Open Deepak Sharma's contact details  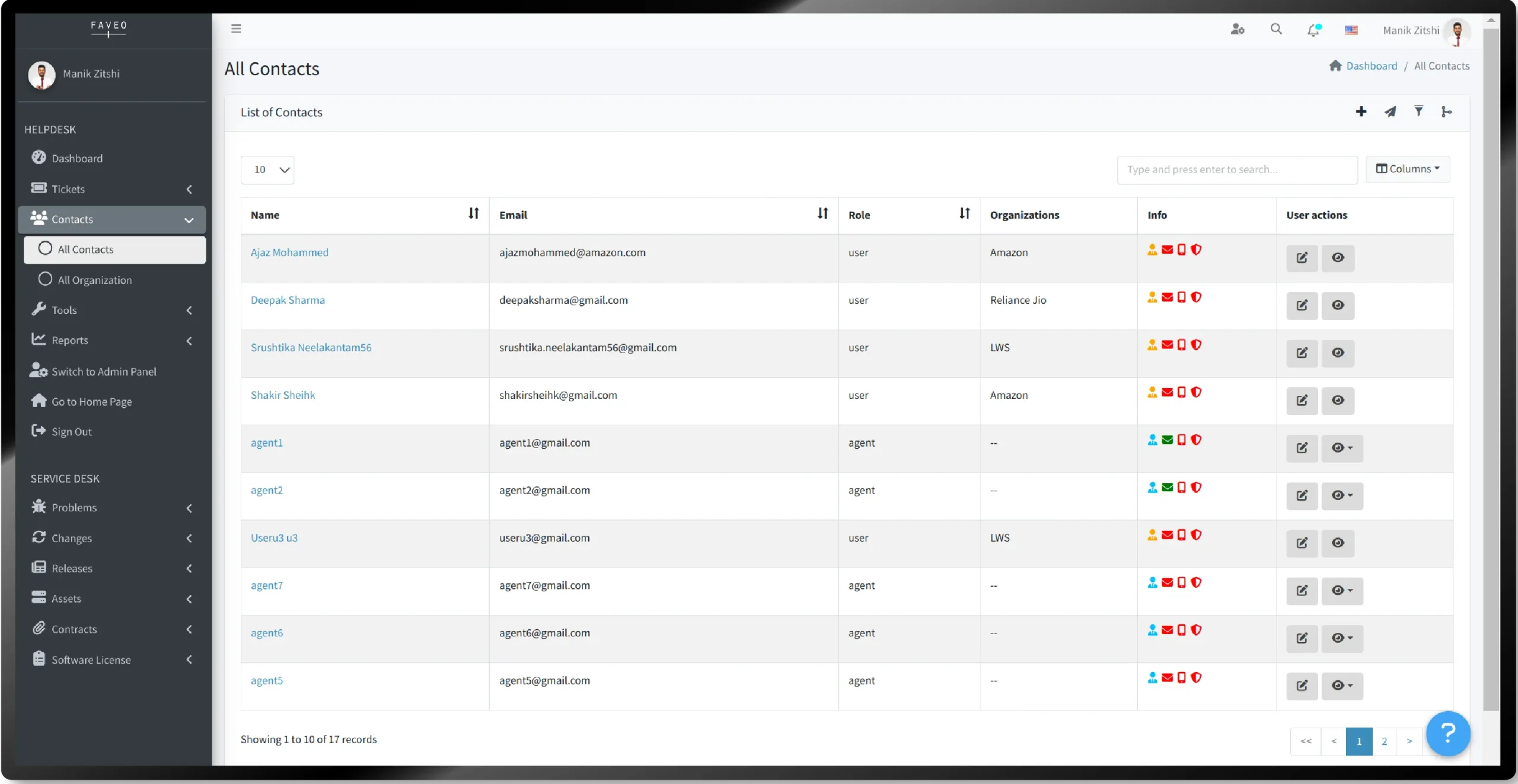coord(288,300)
